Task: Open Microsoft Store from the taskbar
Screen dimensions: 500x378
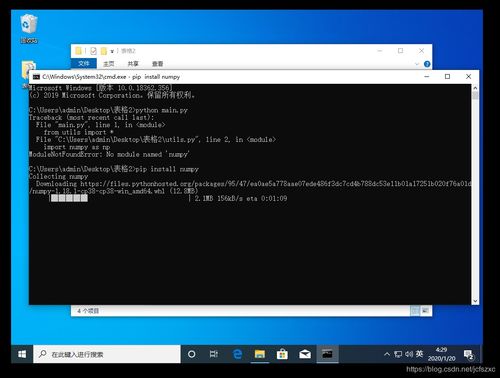Action: pyautogui.click(x=282, y=354)
